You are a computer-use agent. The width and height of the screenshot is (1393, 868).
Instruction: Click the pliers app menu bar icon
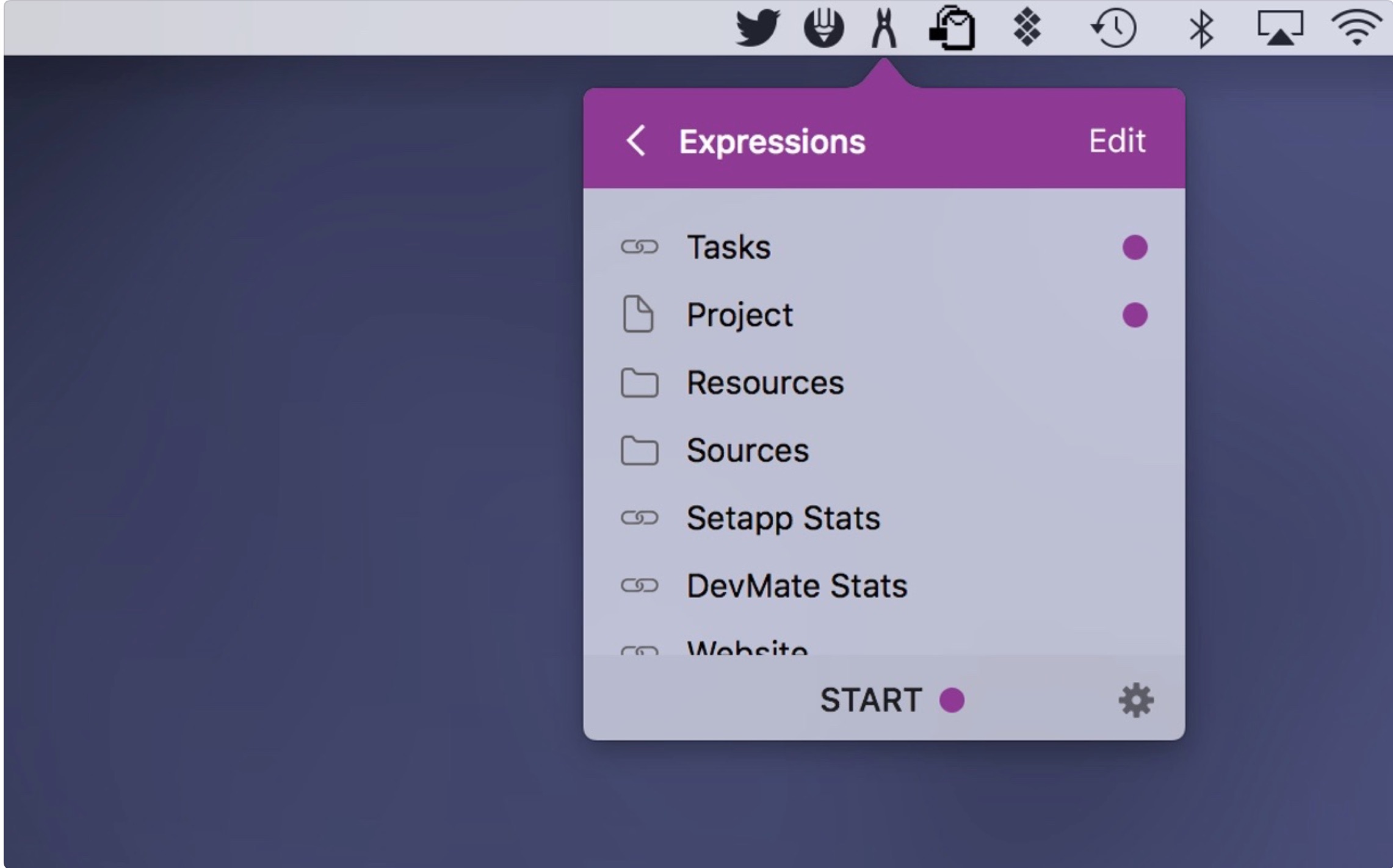click(x=883, y=28)
